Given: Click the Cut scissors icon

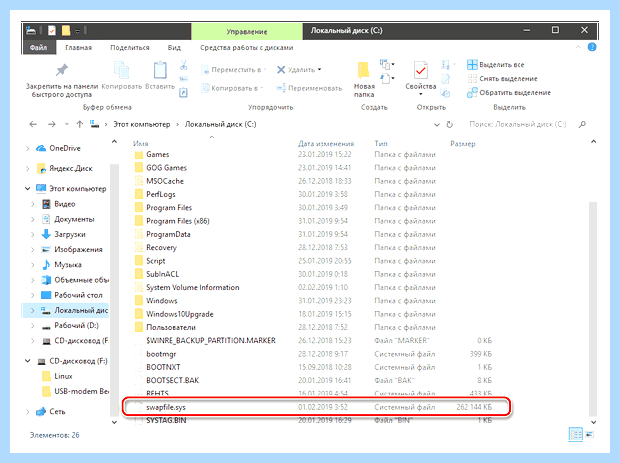Looking at the screenshot, I should coord(183,65).
